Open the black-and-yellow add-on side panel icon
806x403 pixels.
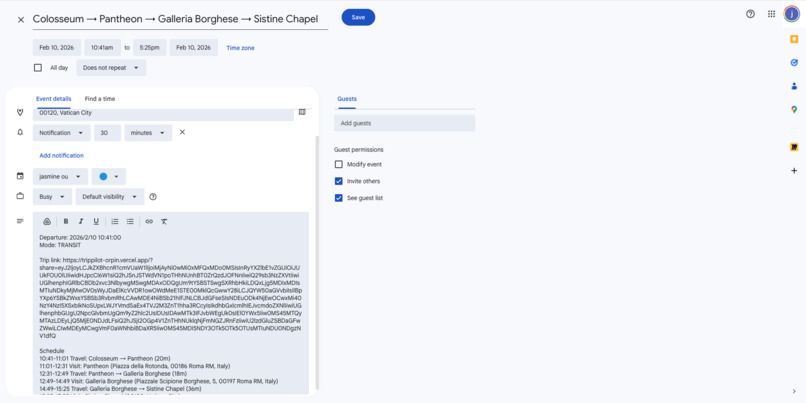794,147
